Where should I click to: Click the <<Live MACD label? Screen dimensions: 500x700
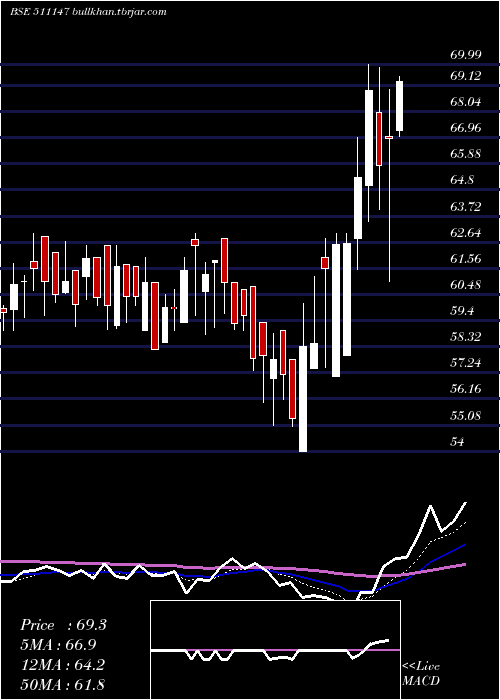[x=421, y=674]
